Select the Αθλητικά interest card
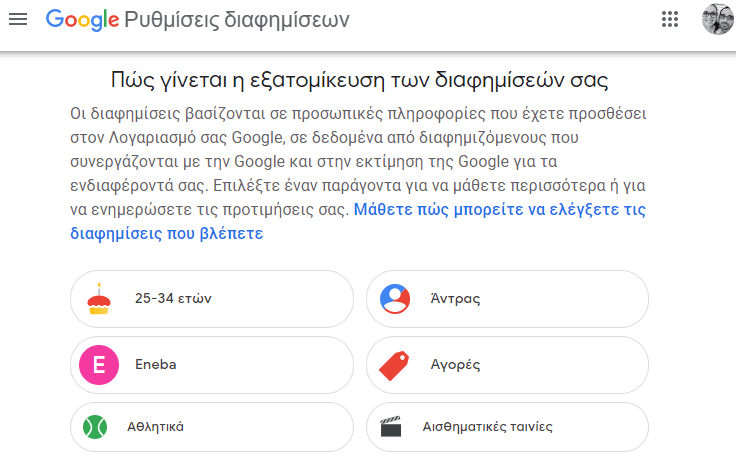 point(212,427)
